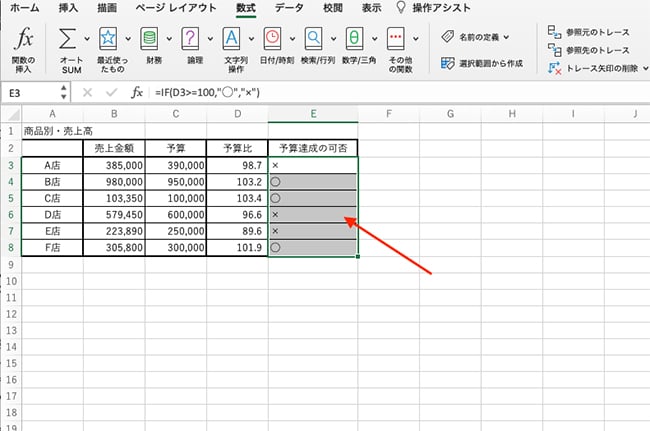The image size is (650, 431).
Task: Select cell E3 showing ×
Action: [313, 165]
